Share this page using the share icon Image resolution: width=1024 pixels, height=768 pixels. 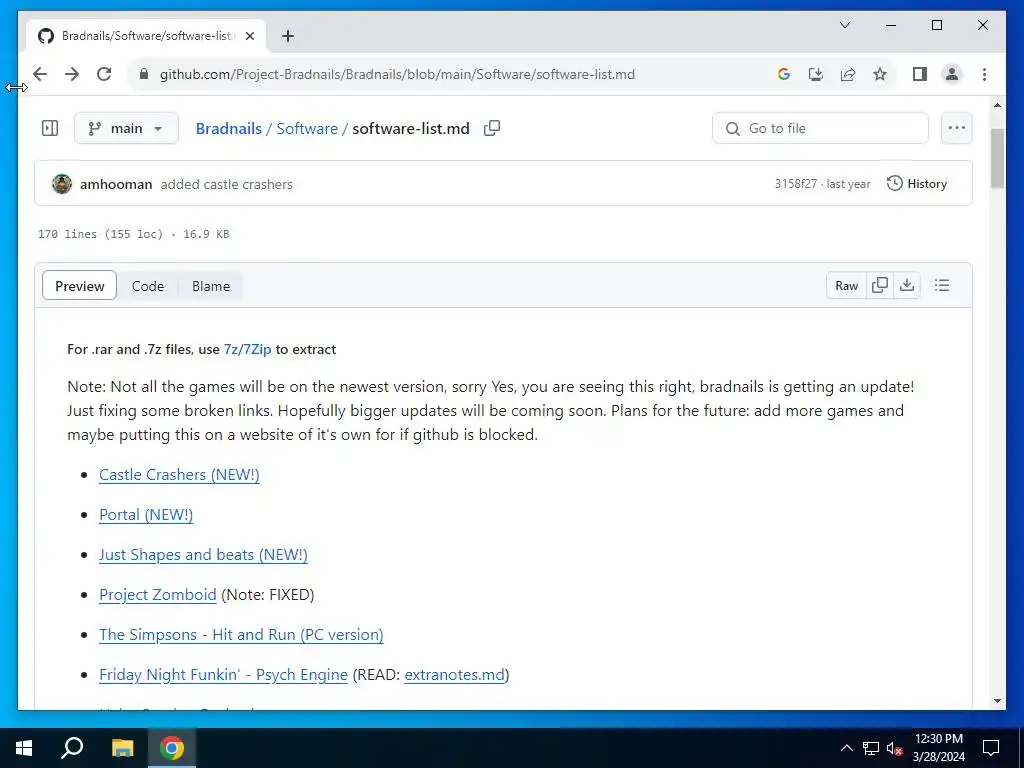pyautogui.click(x=848, y=74)
